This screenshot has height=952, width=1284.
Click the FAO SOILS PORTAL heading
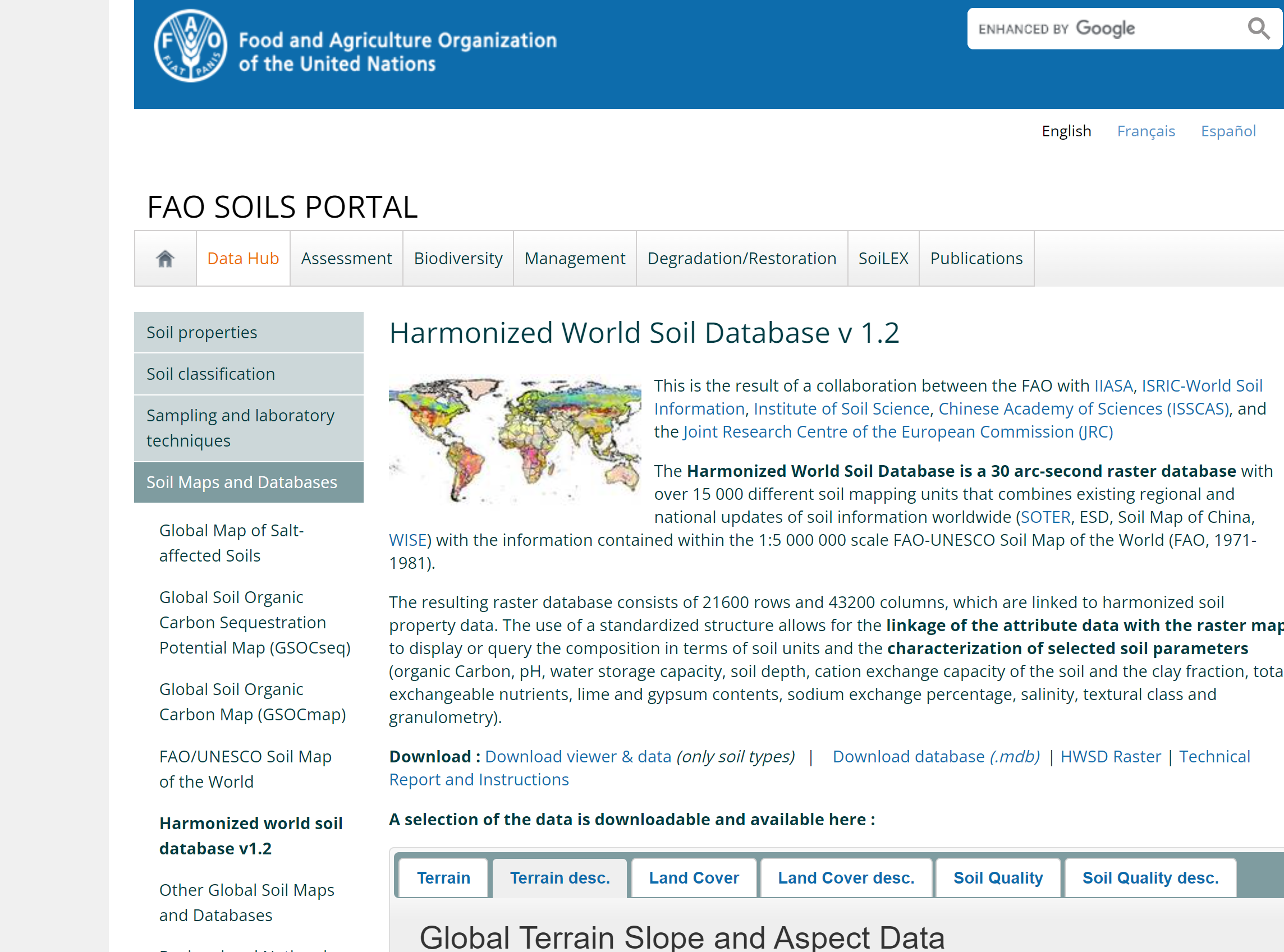[x=282, y=207]
